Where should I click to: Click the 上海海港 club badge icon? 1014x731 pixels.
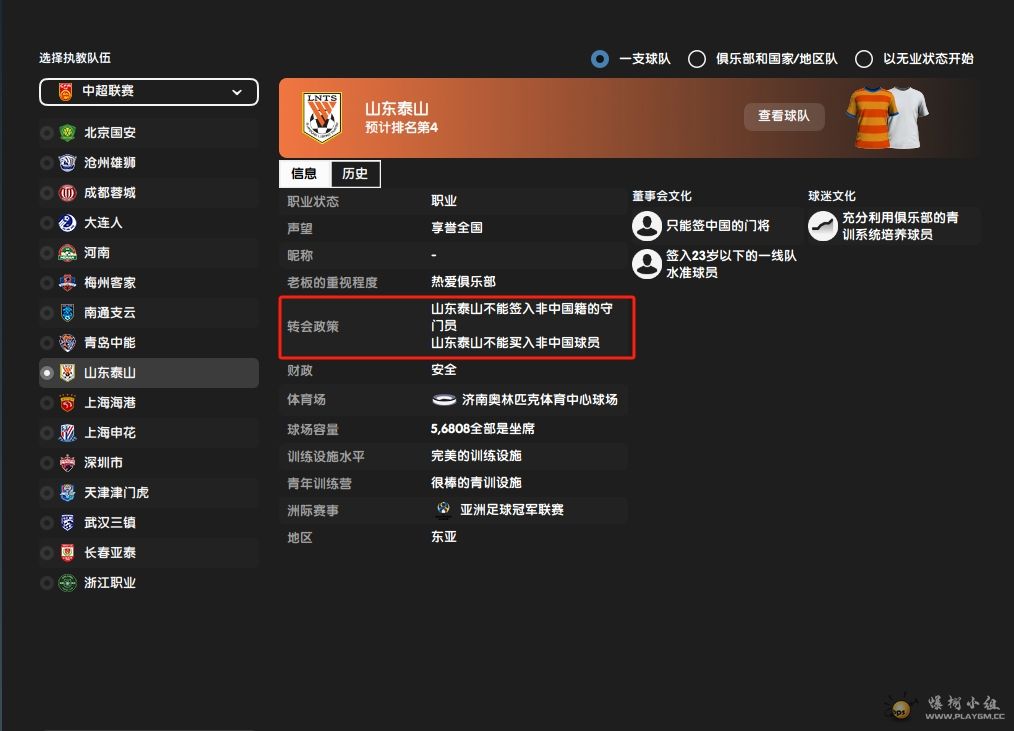point(67,402)
